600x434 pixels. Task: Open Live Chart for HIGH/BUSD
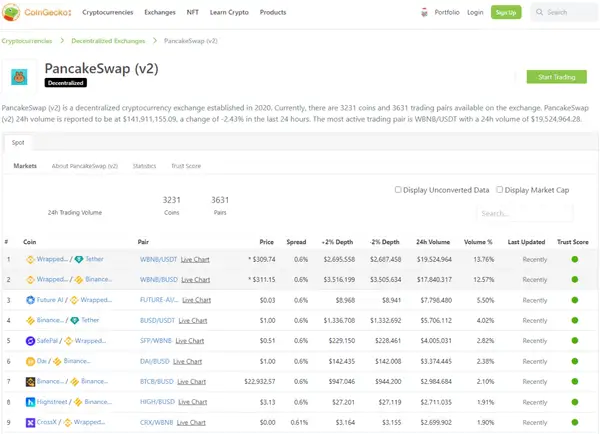click(x=193, y=402)
